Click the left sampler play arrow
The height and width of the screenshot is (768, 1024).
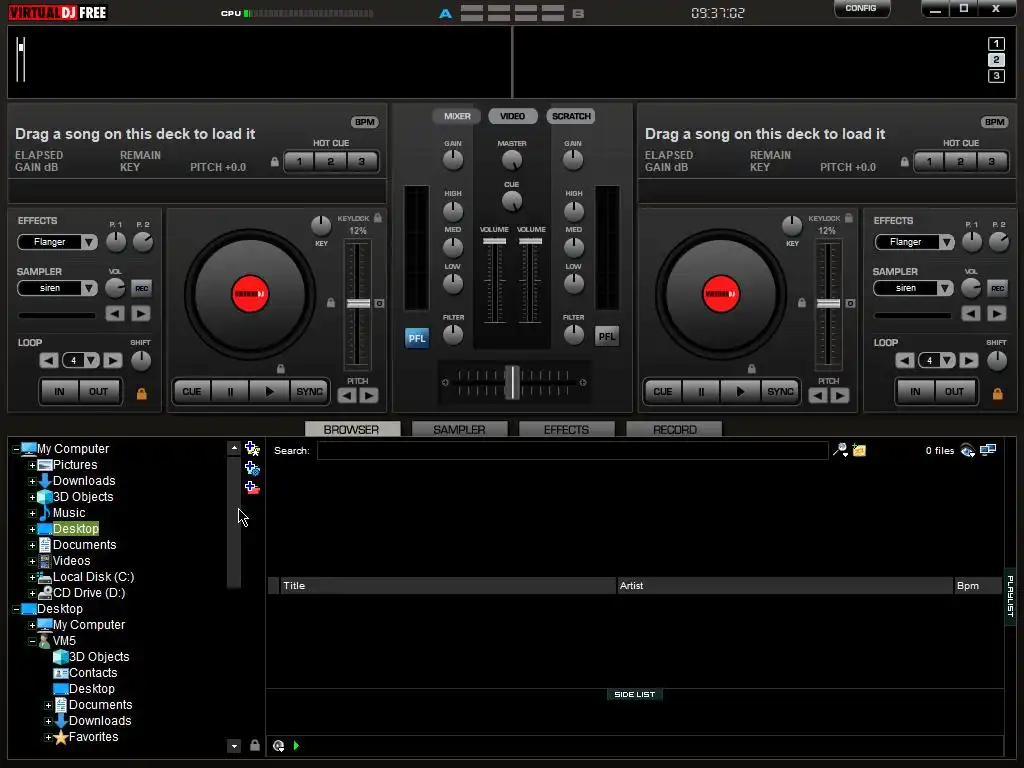(140, 314)
